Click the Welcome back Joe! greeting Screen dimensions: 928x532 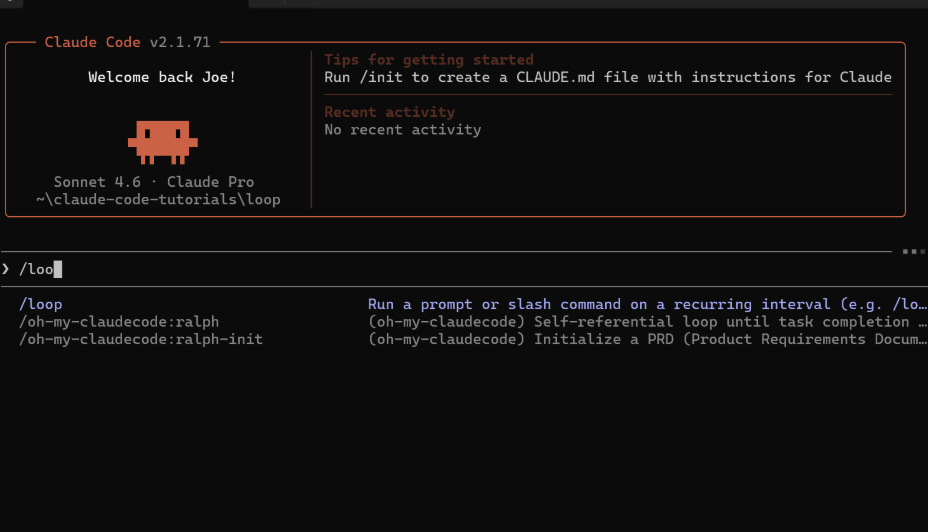pos(162,77)
